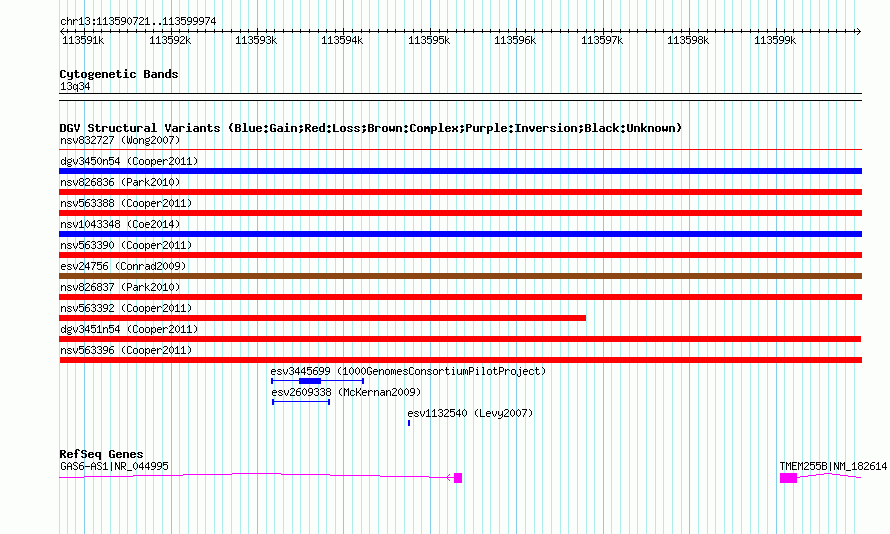Open variant nsv563390 (Cooper2011) label

click(x=126, y=245)
